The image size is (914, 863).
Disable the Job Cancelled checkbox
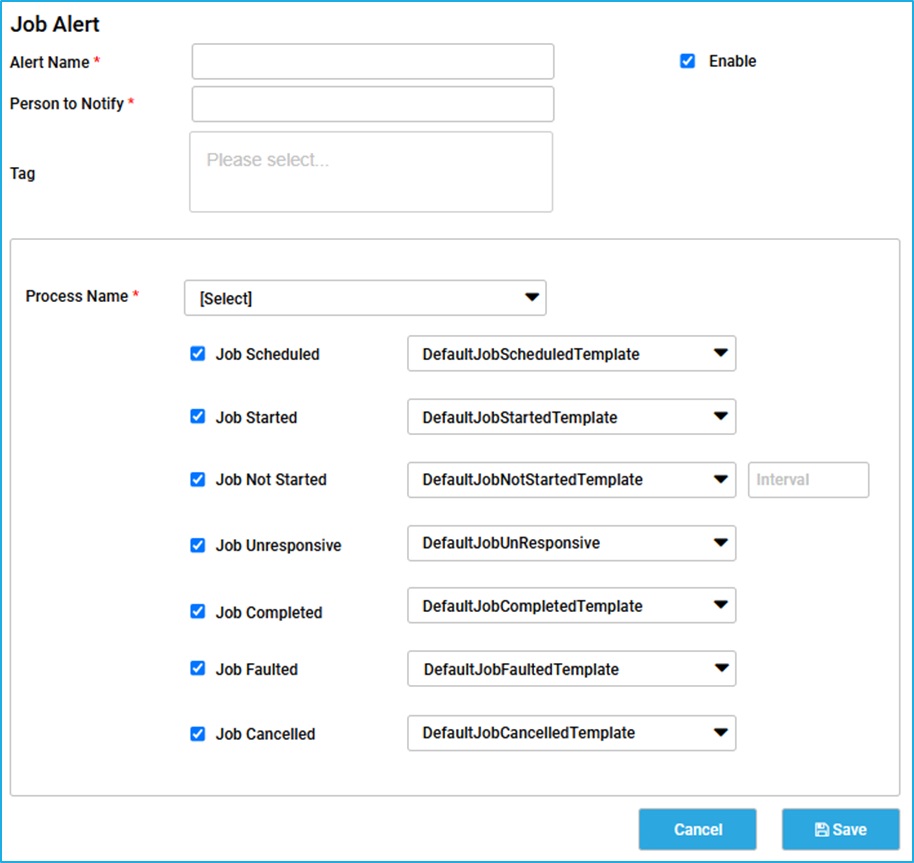(198, 734)
